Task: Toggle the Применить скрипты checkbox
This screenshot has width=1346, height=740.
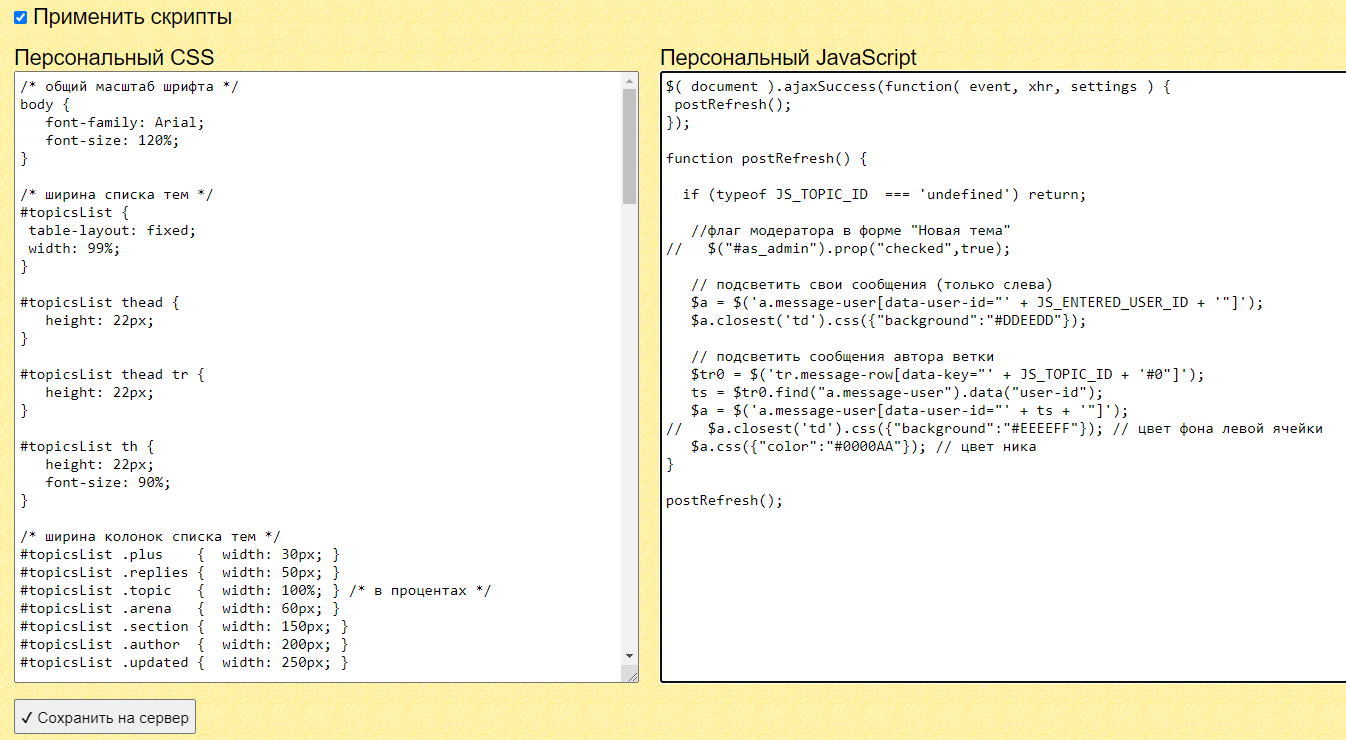Action: coord(20,18)
